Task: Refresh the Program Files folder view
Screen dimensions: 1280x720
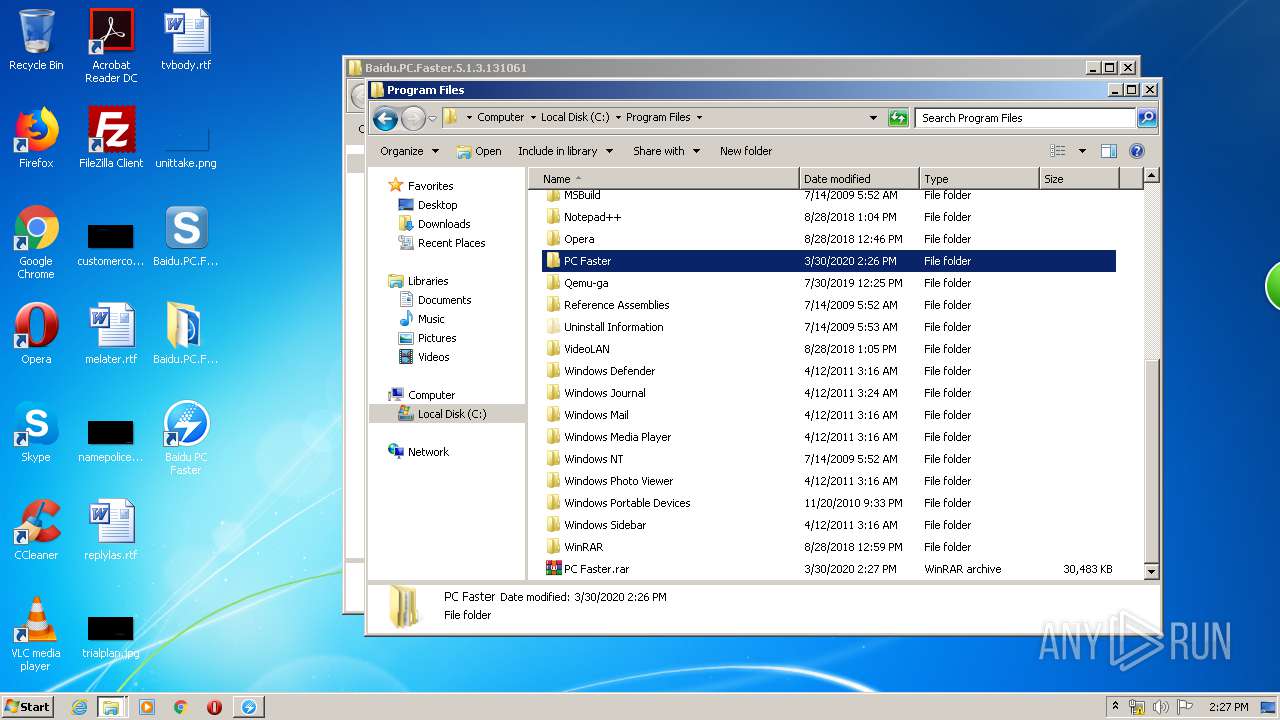Action: click(x=898, y=118)
